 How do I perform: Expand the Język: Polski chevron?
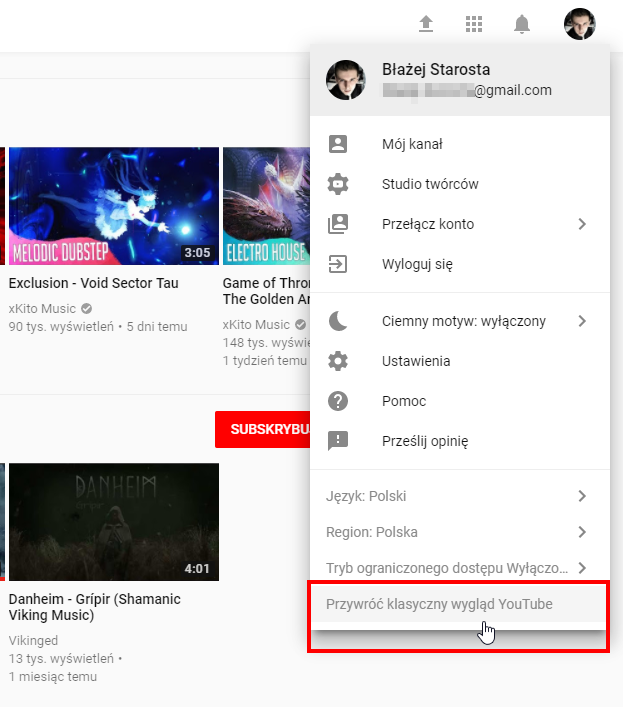582,496
